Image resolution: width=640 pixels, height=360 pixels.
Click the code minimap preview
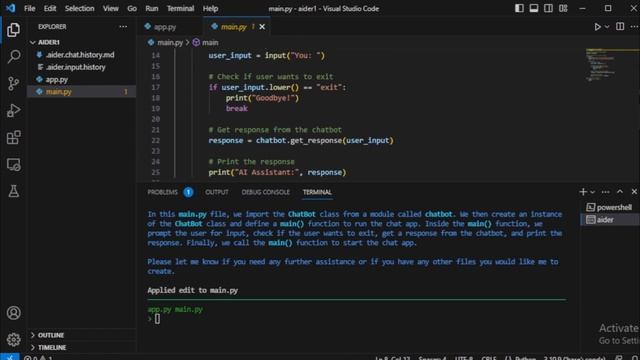pos(611,65)
